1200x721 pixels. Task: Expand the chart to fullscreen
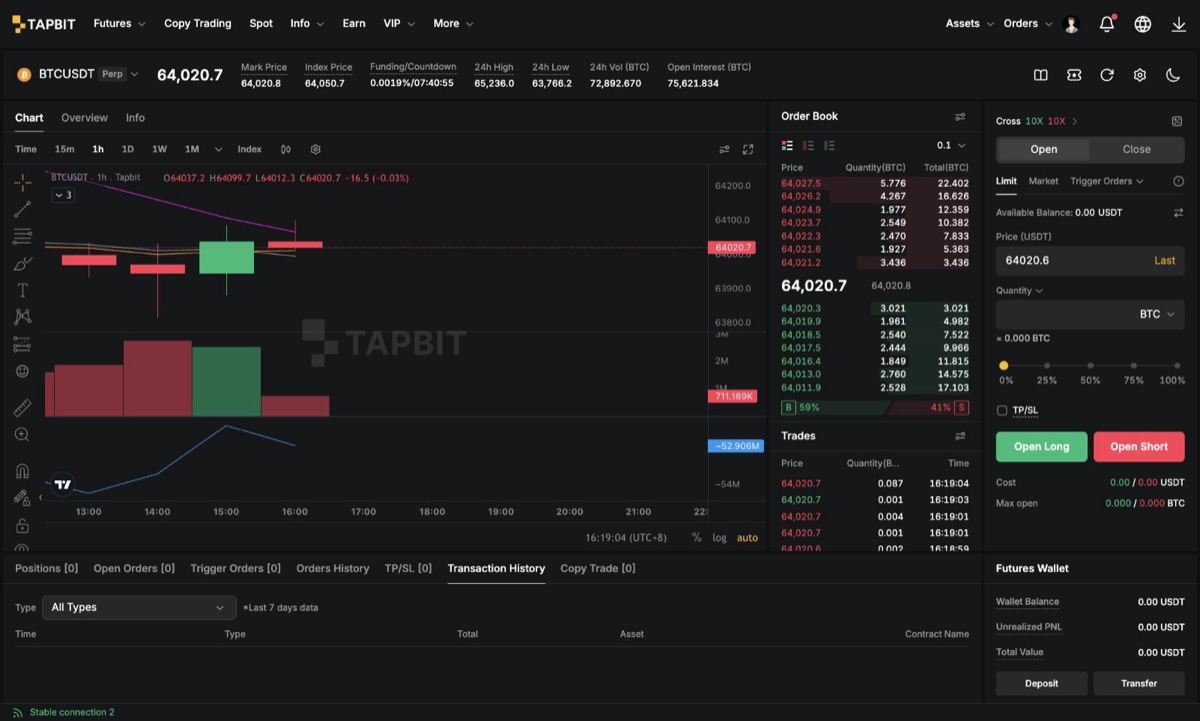click(x=748, y=149)
